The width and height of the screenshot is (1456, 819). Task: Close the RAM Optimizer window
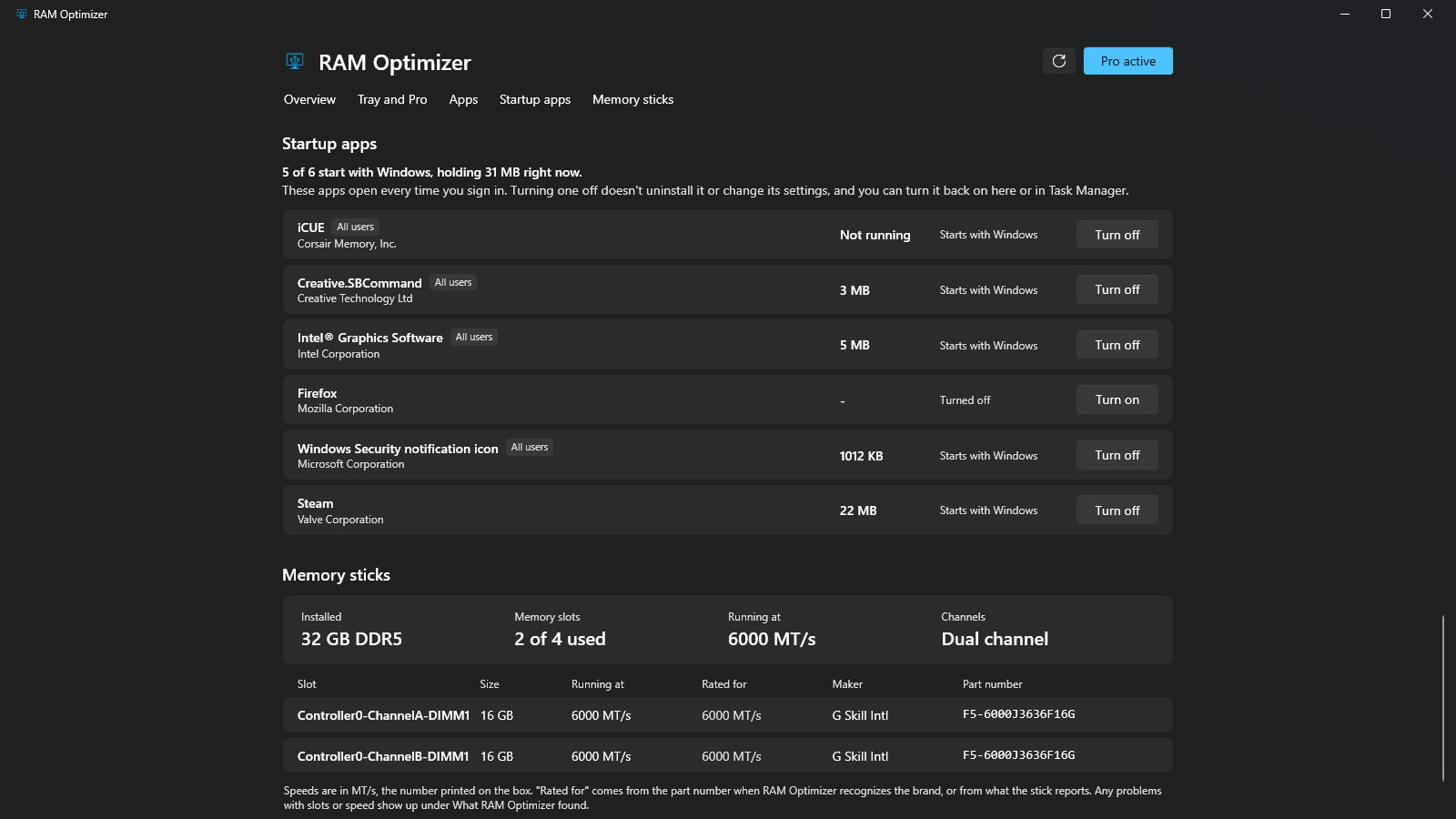coord(1428,14)
